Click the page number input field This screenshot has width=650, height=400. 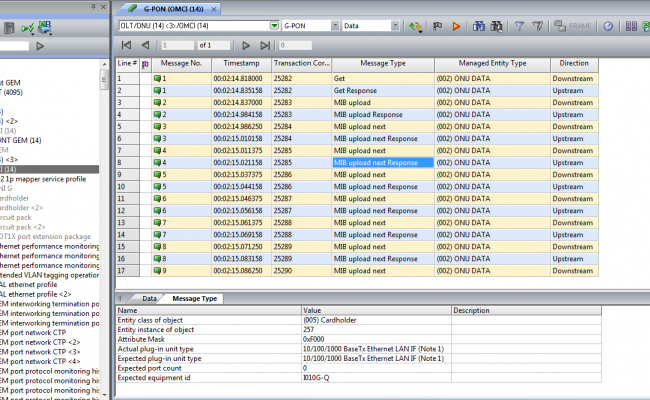[x=177, y=45]
